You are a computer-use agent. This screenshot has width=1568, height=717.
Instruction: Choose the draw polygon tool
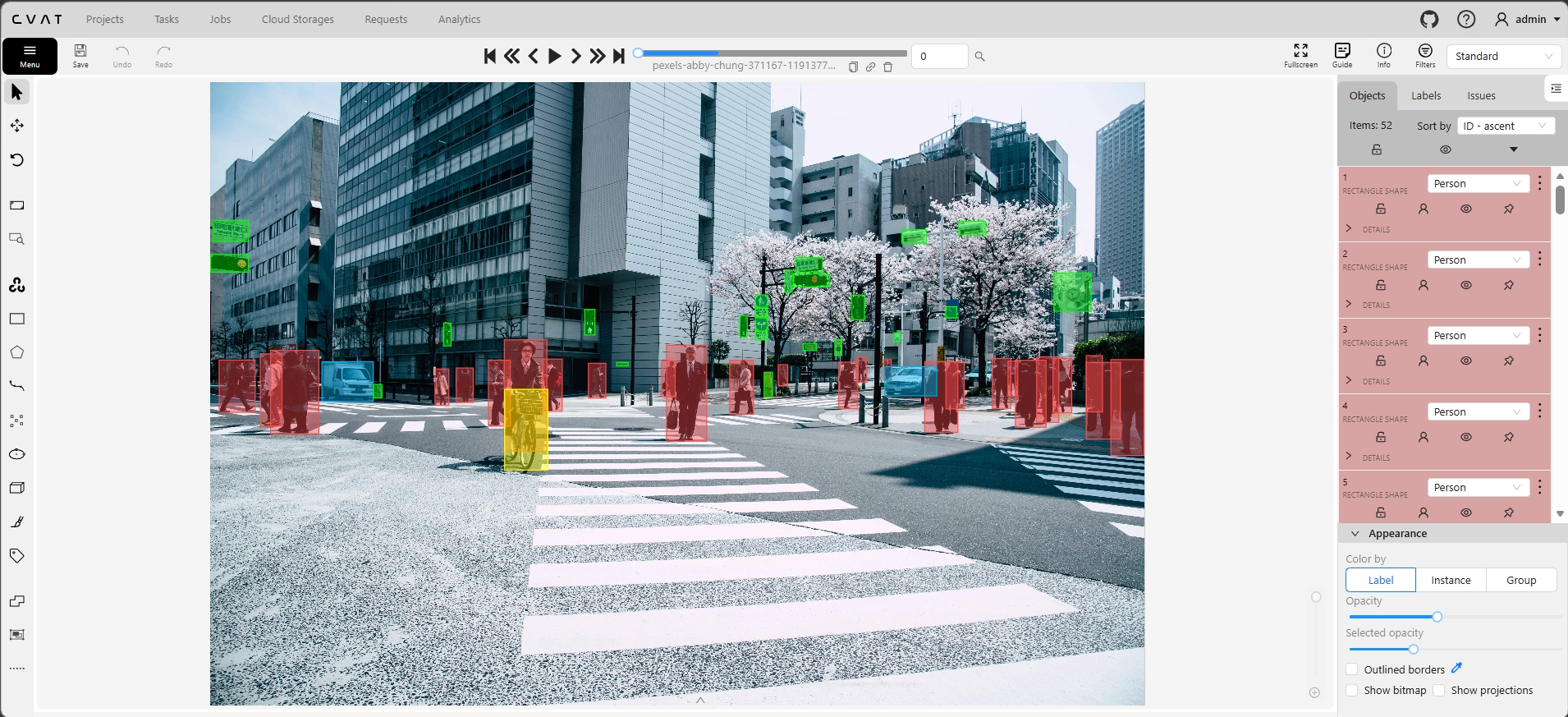pyautogui.click(x=17, y=352)
